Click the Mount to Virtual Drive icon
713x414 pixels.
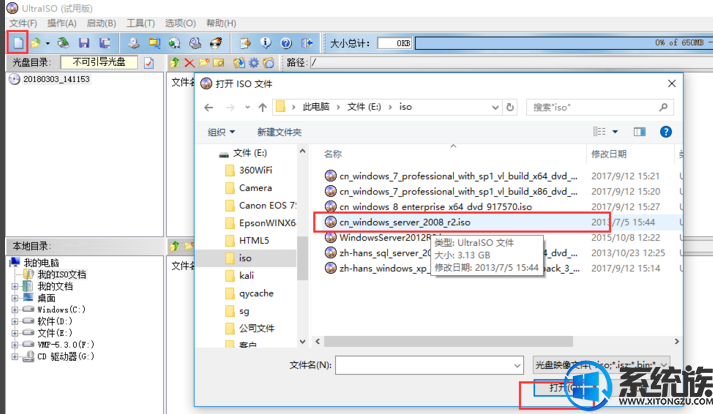tap(196, 43)
